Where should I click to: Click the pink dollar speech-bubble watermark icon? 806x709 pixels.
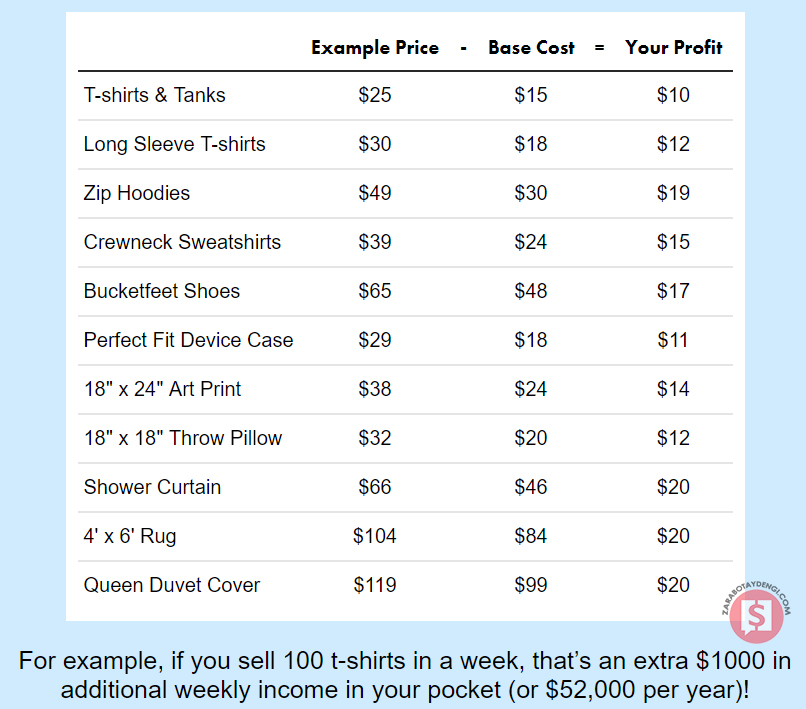pyautogui.click(x=756, y=614)
